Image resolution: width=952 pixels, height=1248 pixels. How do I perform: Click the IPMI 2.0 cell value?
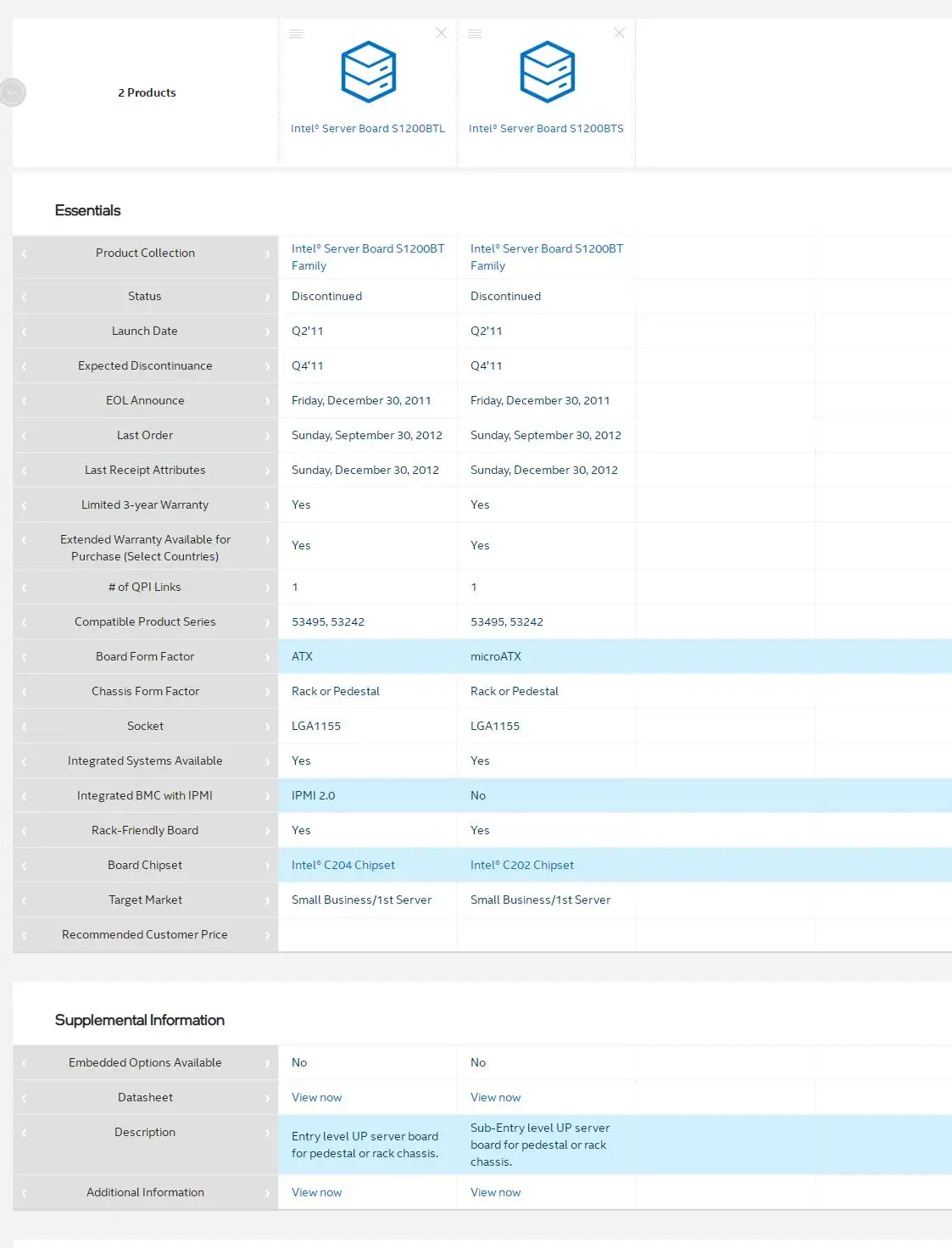pyautogui.click(x=313, y=796)
